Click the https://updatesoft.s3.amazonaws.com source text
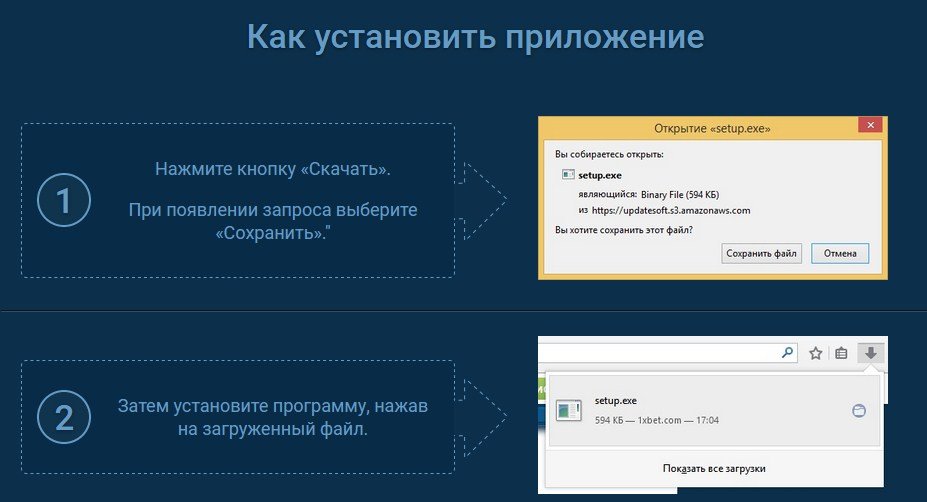This screenshot has height=502, width=927. pyautogui.click(x=670, y=210)
